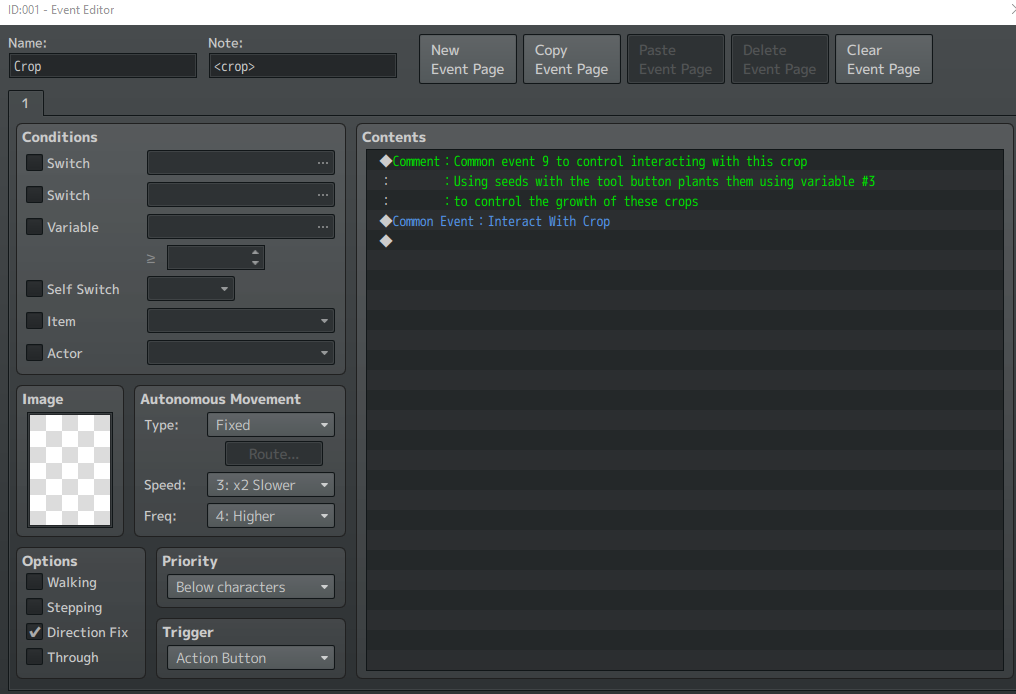Enable the Self Switch condition checkbox
Image resolution: width=1016 pixels, height=694 pixels.
click(34, 288)
